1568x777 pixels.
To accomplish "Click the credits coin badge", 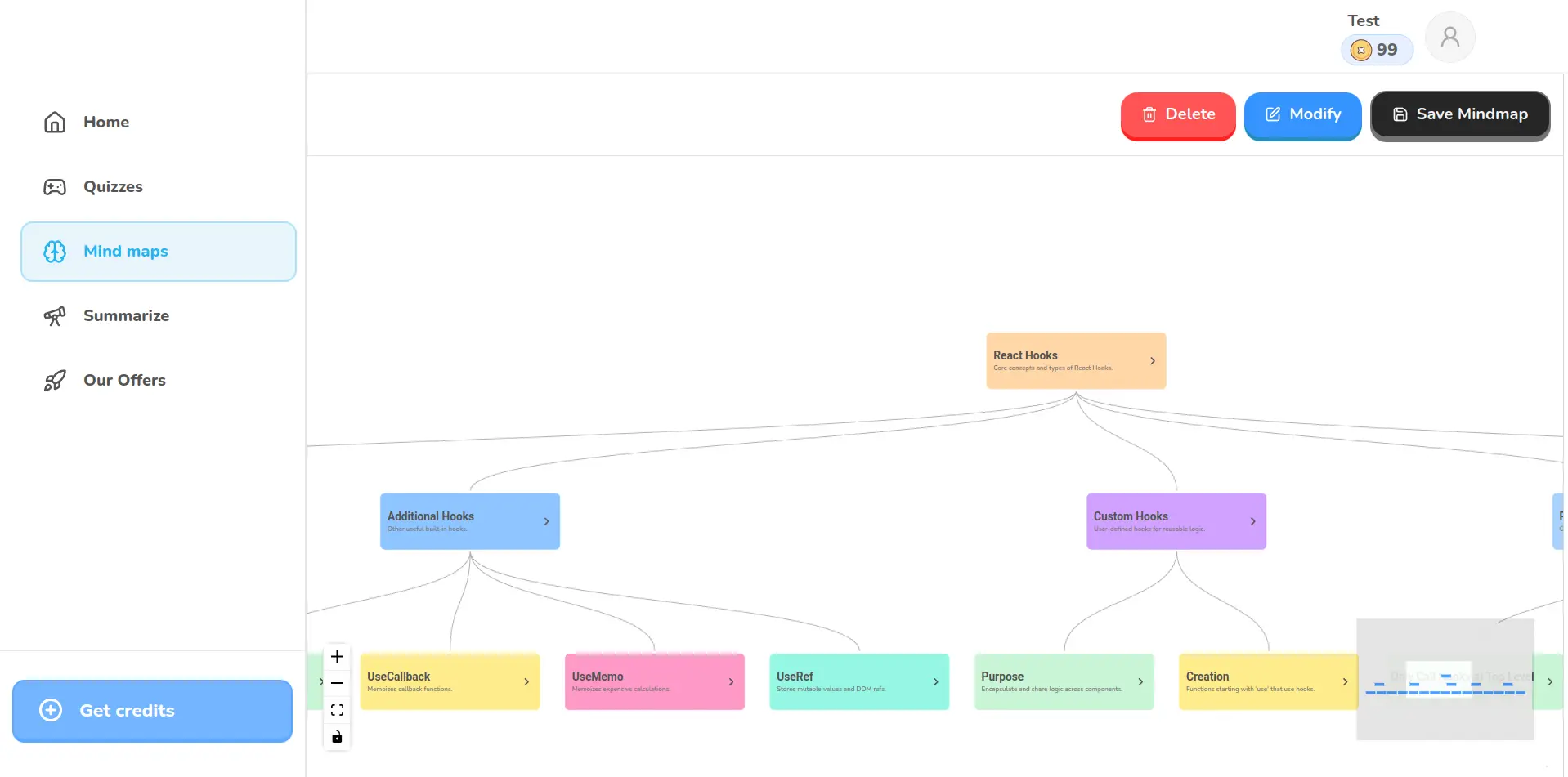I will point(1377,50).
